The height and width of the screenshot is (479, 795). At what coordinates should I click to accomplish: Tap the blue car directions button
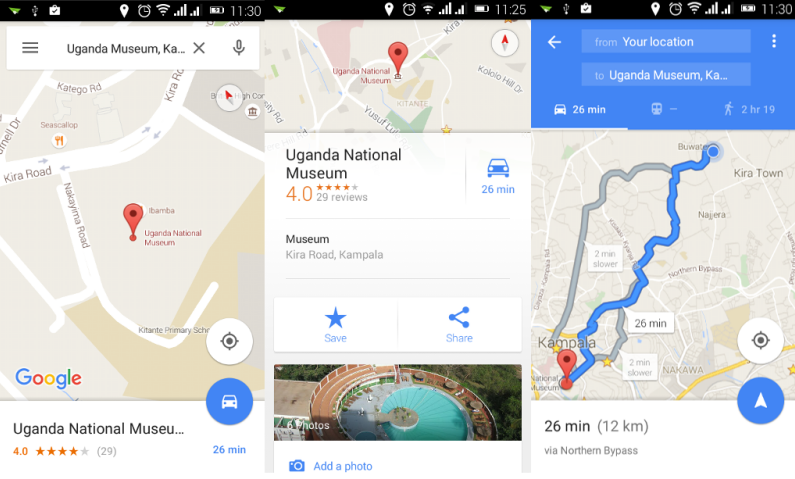[229, 401]
